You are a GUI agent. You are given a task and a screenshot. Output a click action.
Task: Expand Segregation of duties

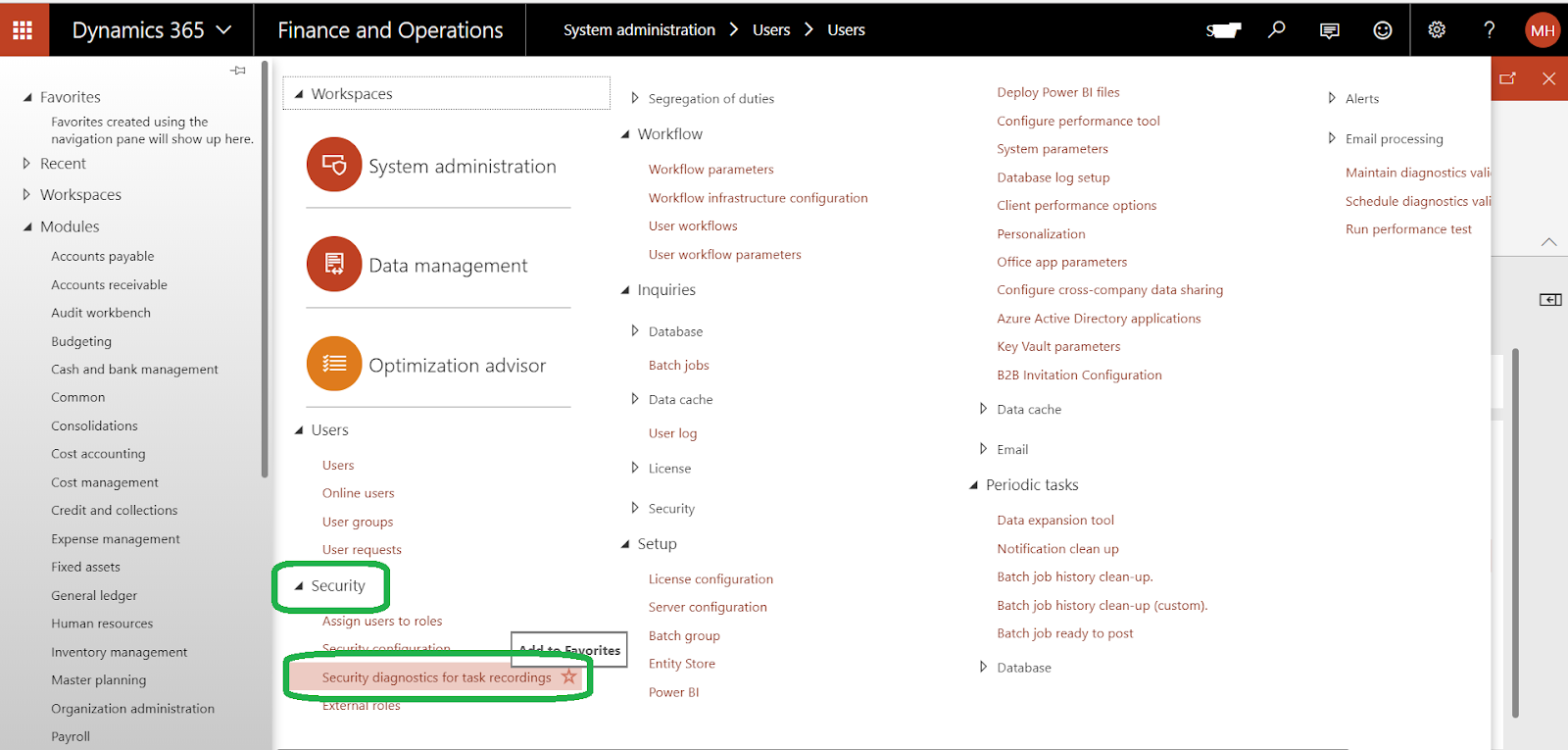point(635,98)
